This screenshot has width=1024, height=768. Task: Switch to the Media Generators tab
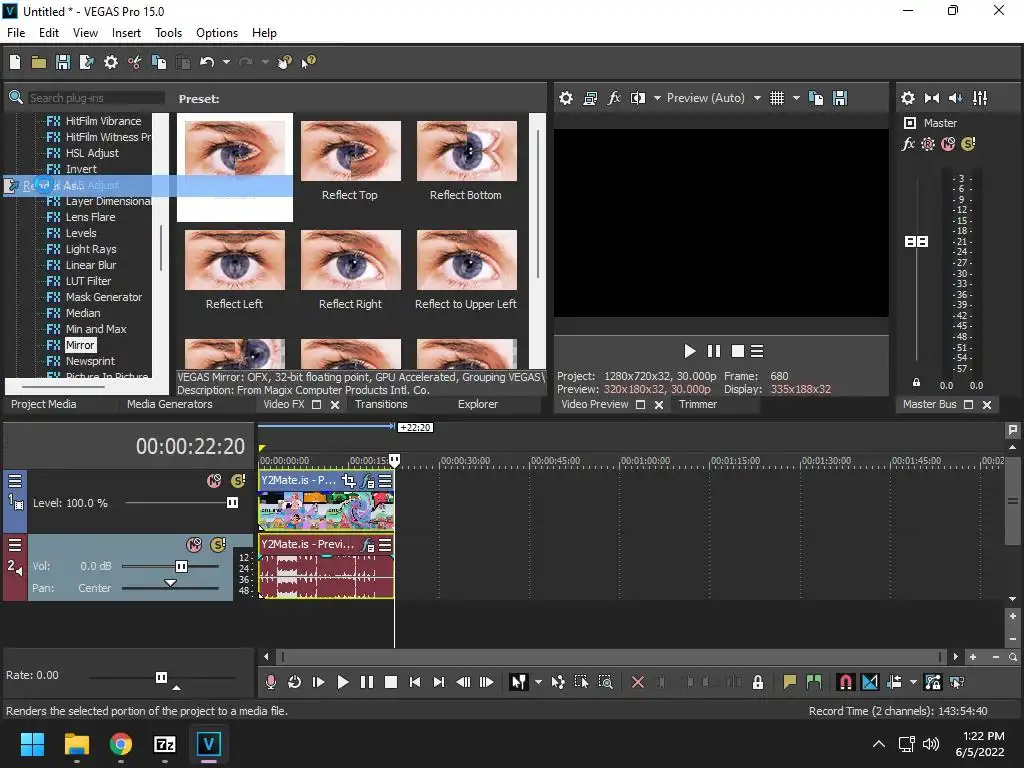click(x=170, y=404)
